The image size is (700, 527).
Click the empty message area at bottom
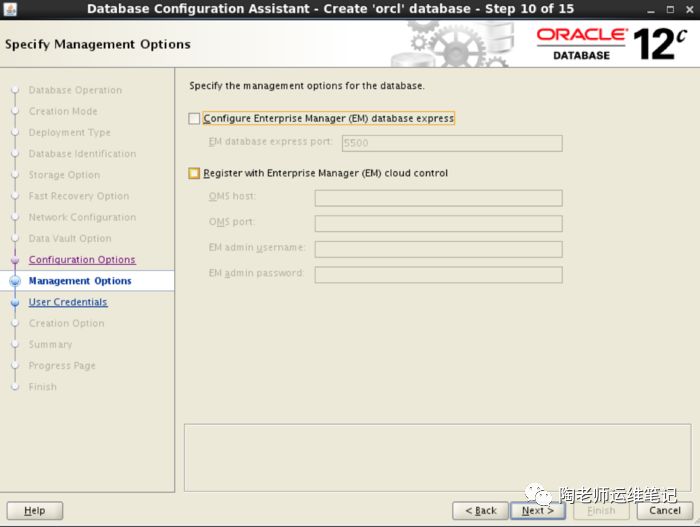[x=438, y=458]
